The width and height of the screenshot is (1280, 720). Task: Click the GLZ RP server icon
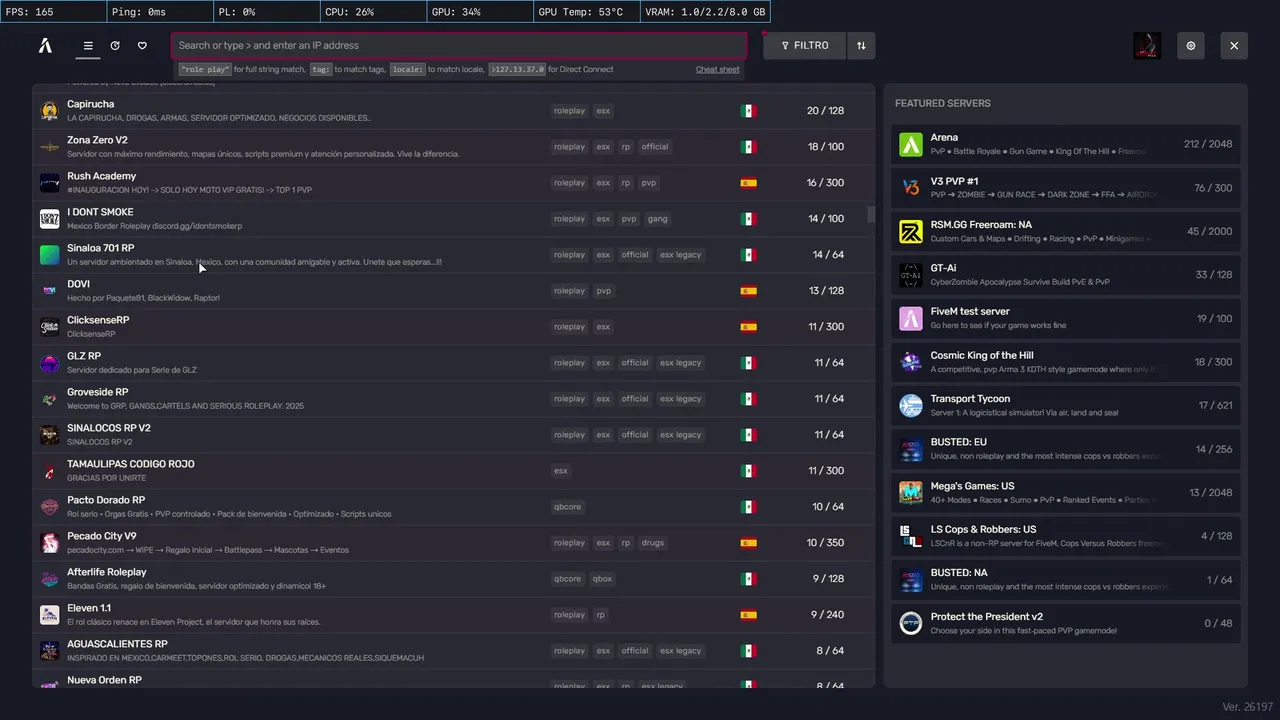49,363
